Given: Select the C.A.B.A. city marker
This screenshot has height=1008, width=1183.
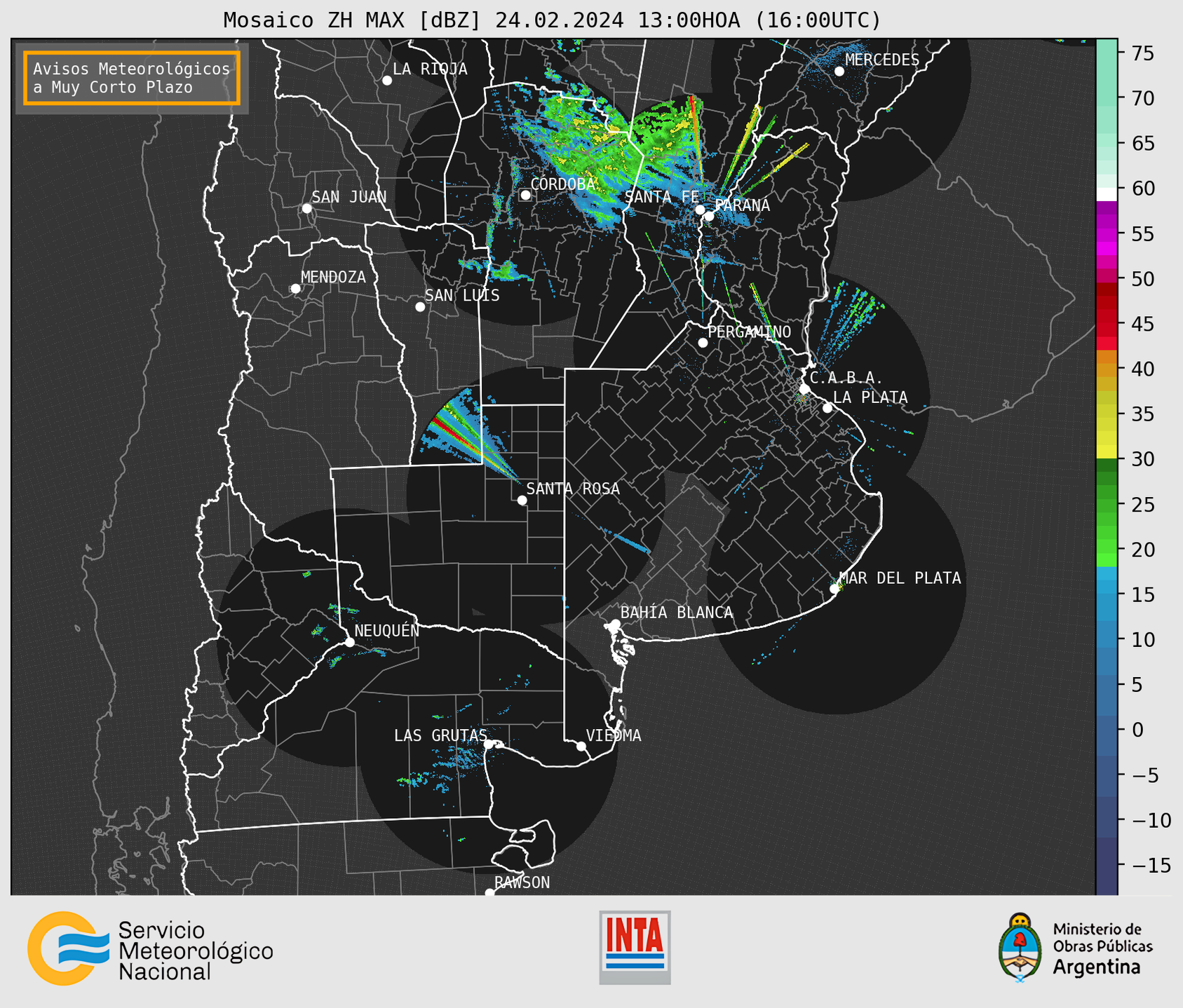Looking at the screenshot, I should pos(805,389).
